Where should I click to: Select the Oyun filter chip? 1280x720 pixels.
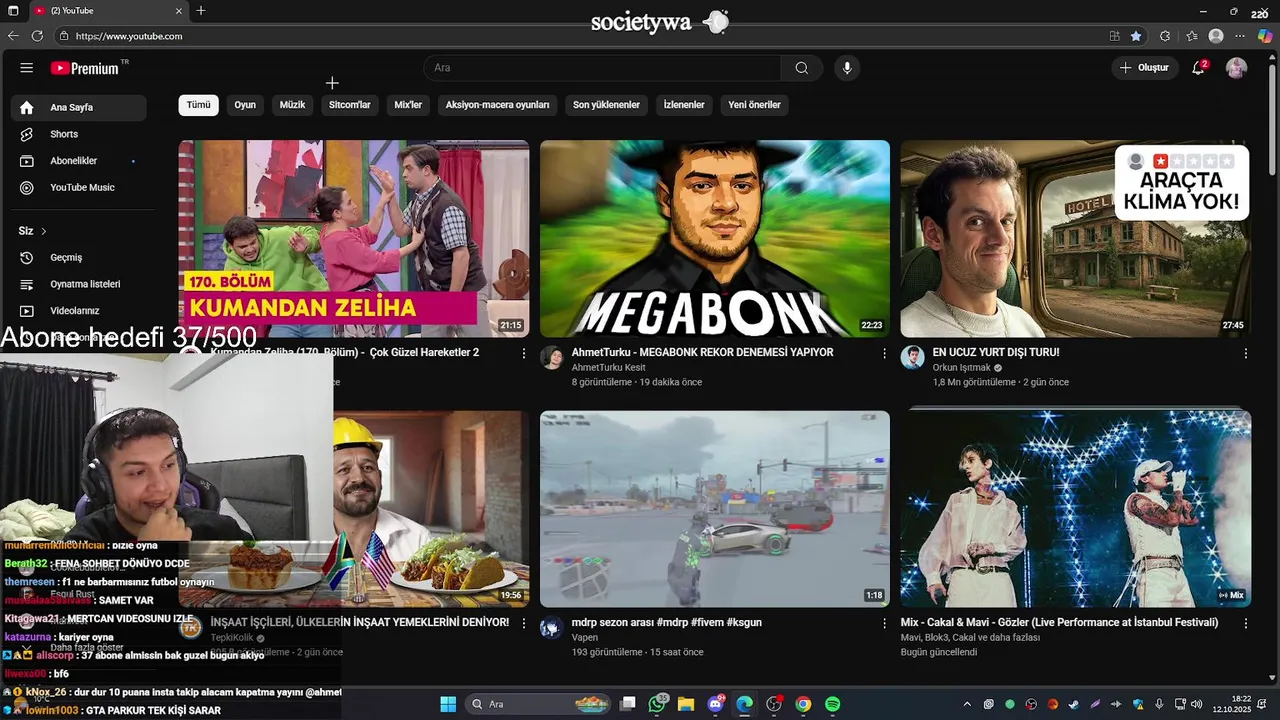click(245, 105)
